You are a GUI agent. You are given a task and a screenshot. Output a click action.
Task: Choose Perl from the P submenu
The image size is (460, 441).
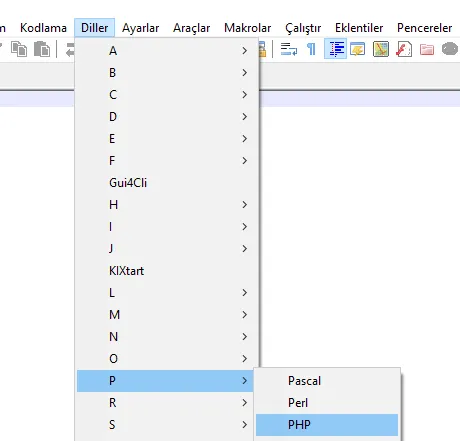[x=327, y=403]
